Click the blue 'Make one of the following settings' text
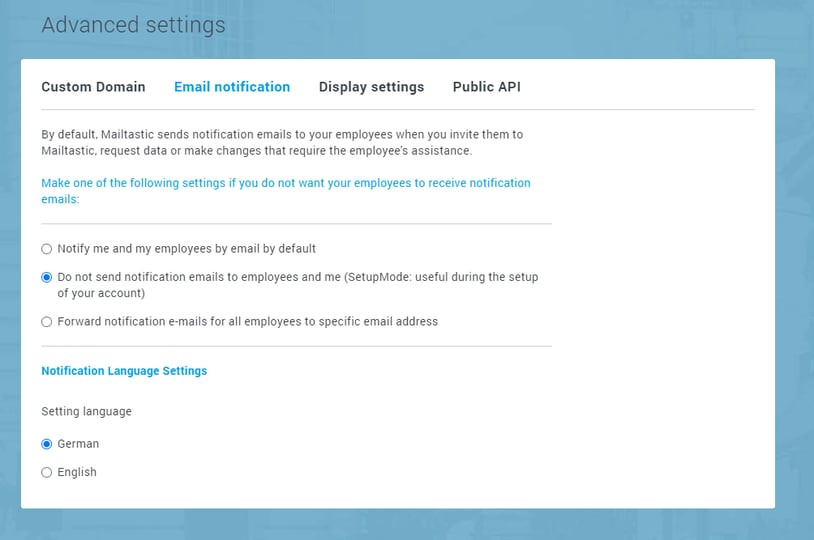This screenshot has width=814, height=540. click(285, 191)
